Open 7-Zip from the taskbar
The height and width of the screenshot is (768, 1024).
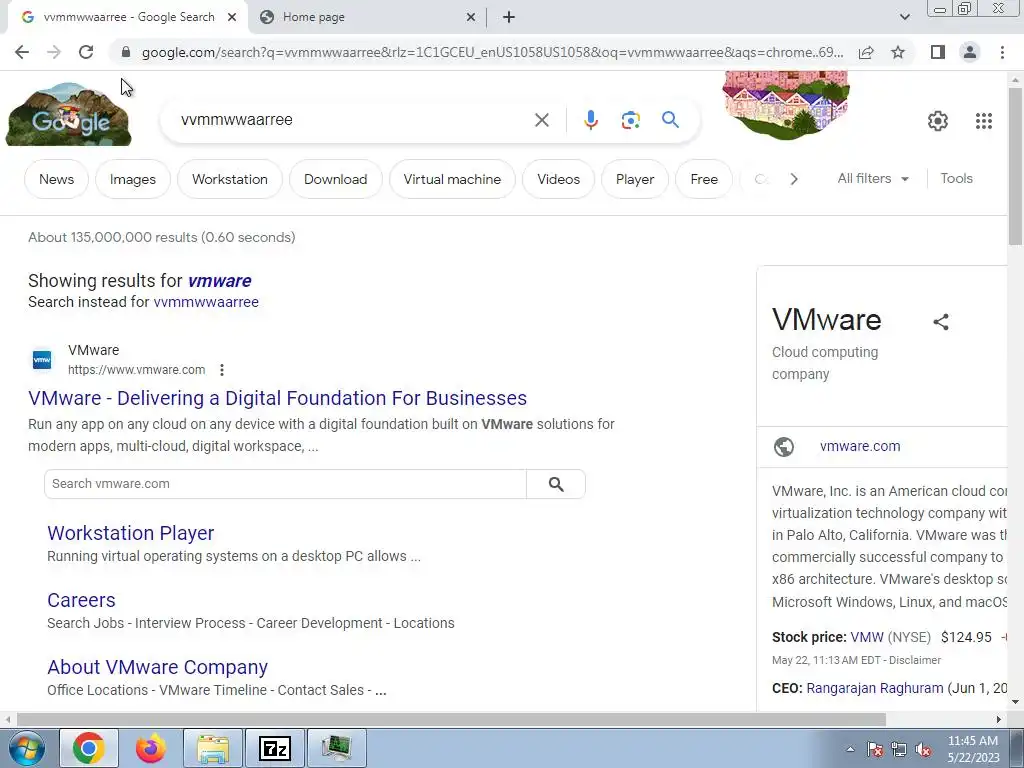tap(275, 748)
